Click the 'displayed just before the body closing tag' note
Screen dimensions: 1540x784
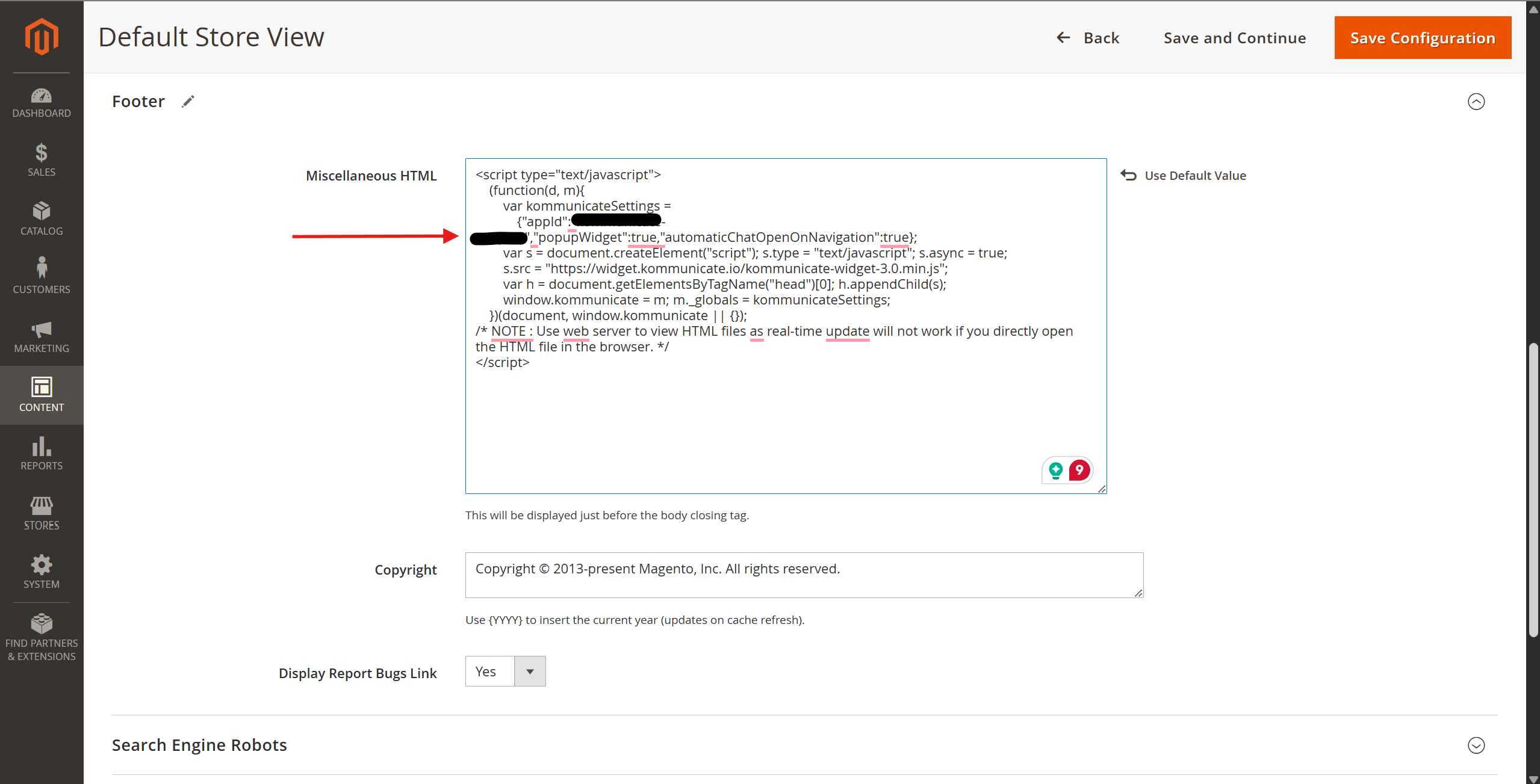point(607,515)
